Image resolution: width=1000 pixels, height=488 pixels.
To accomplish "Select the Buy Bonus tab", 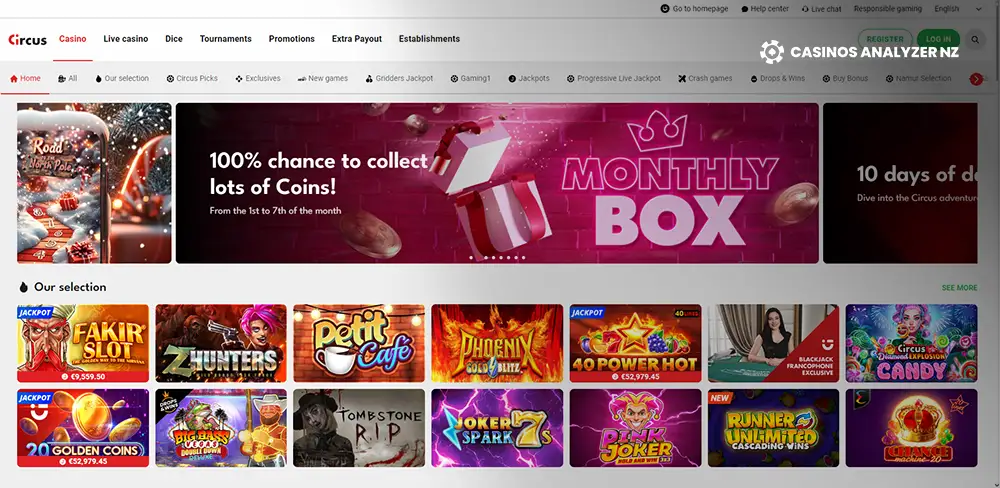I will click(845, 78).
